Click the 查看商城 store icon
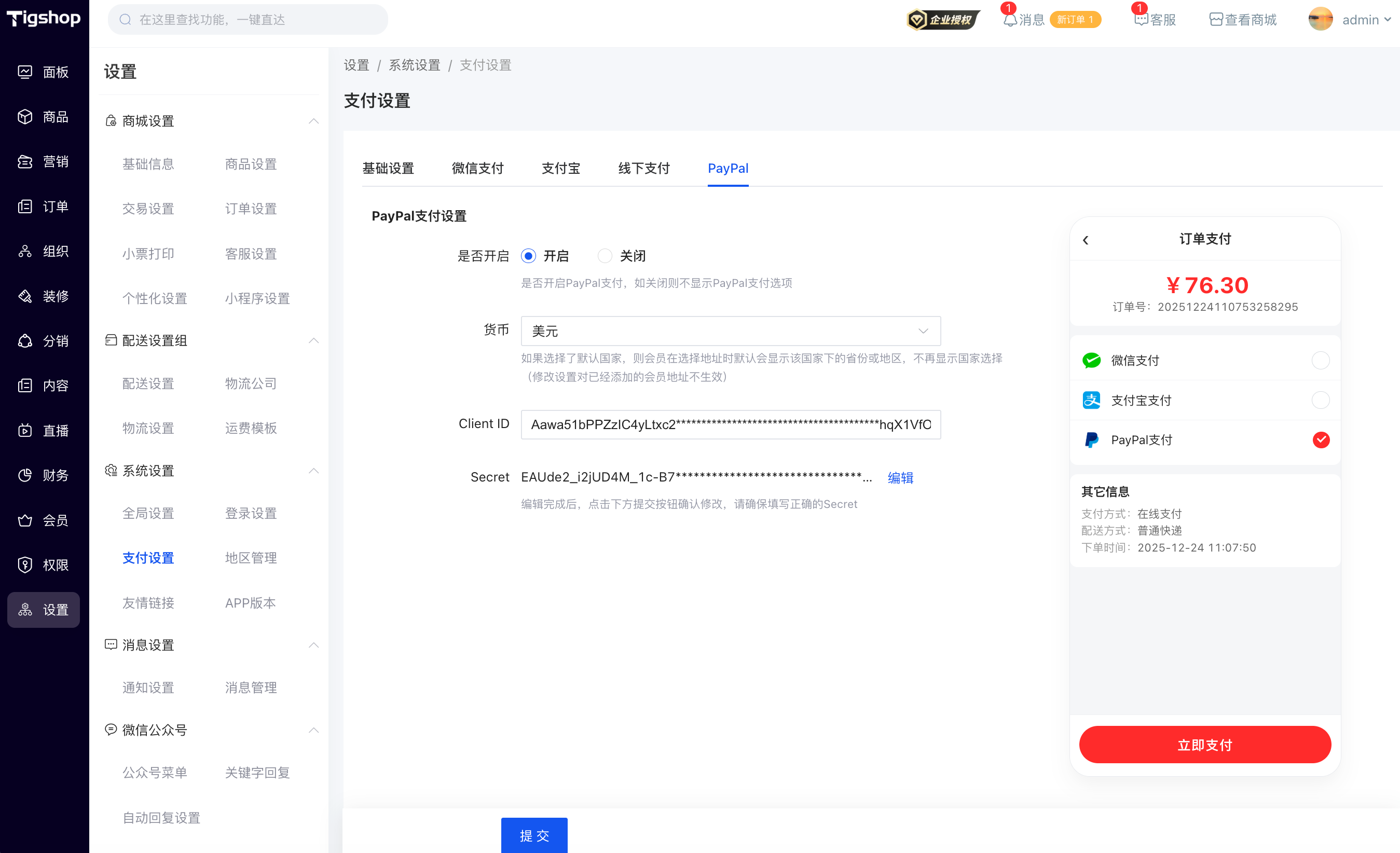This screenshot has width=1400, height=853. pos(1216,20)
